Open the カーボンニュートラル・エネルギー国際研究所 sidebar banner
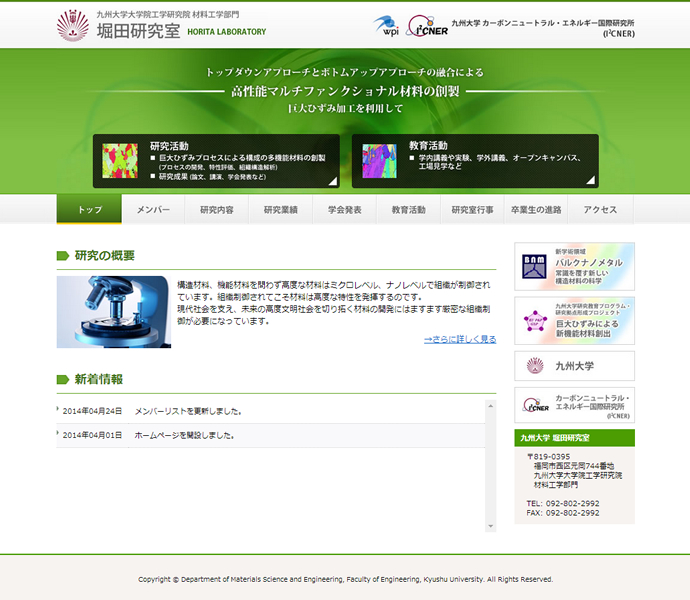This screenshot has width=690, height=600. coord(574,405)
